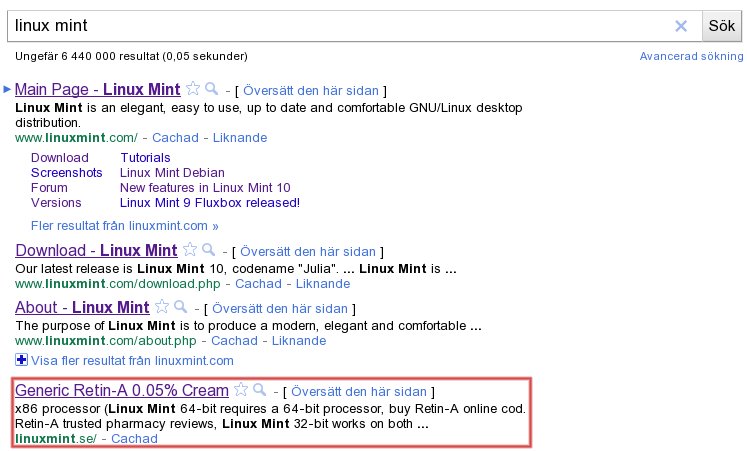The height and width of the screenshot is (451, 747).
Task: Preview the Main Page result with magnifier icon
Action: point(211,89)
